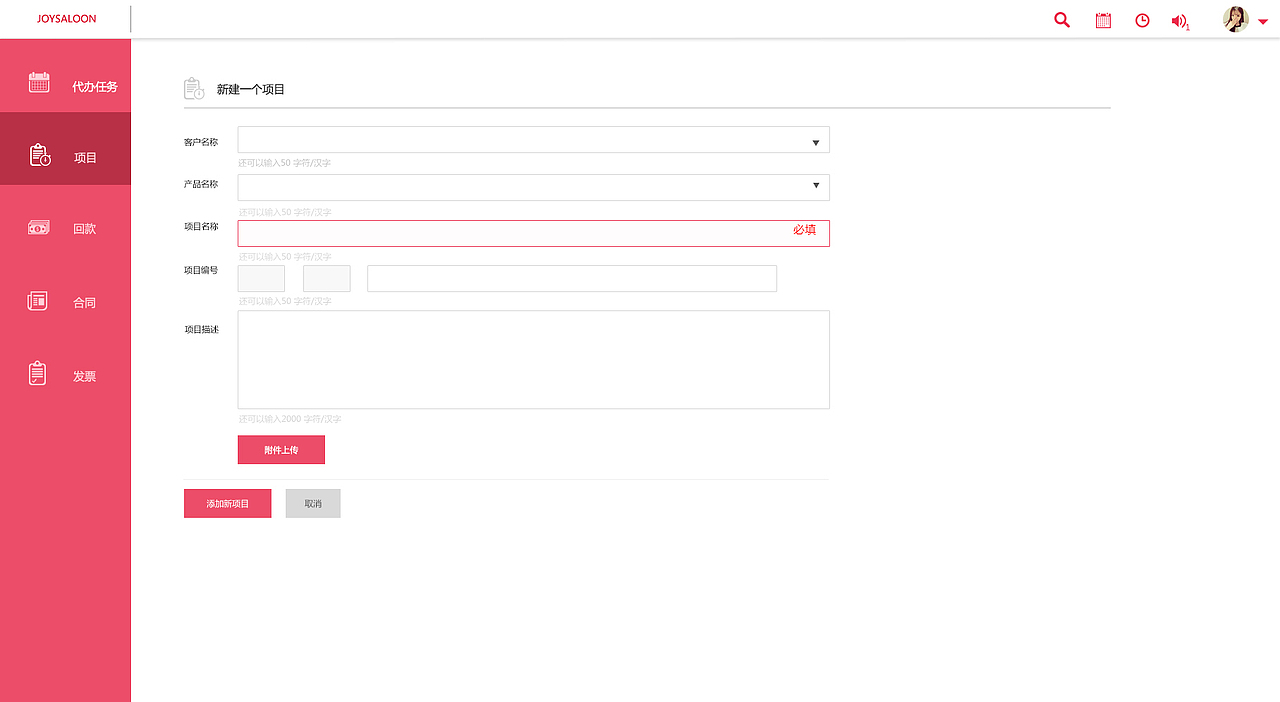The image size is (1280, 702).
Task: Open 发票 sidebar section
Action: pyautogui.click(x=66, y=376)
